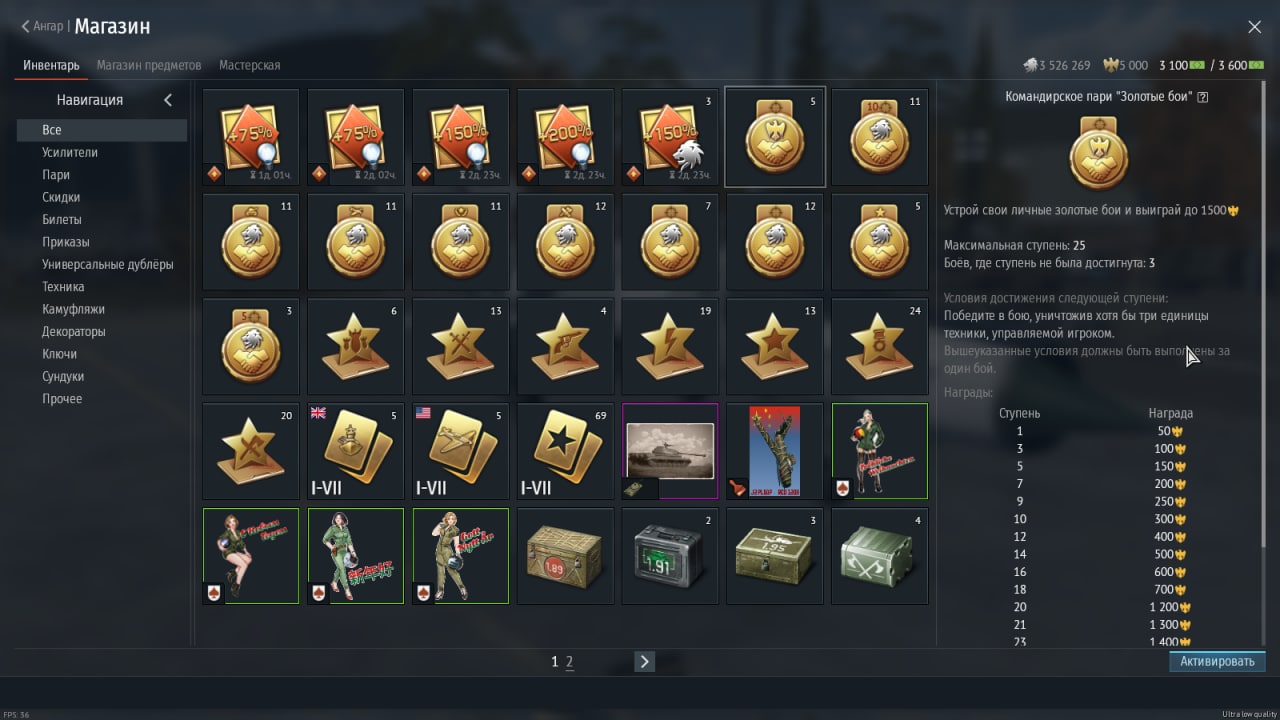Collapse the Навигация sidebar arrow
Image resolution: width=1280 pixels, height=720 pixels.
(x=168, y=100)
